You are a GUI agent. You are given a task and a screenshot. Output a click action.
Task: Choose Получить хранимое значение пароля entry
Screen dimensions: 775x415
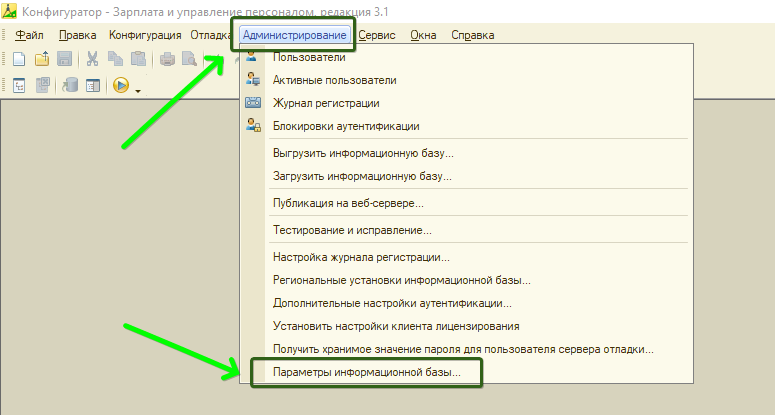coord(466,349)
